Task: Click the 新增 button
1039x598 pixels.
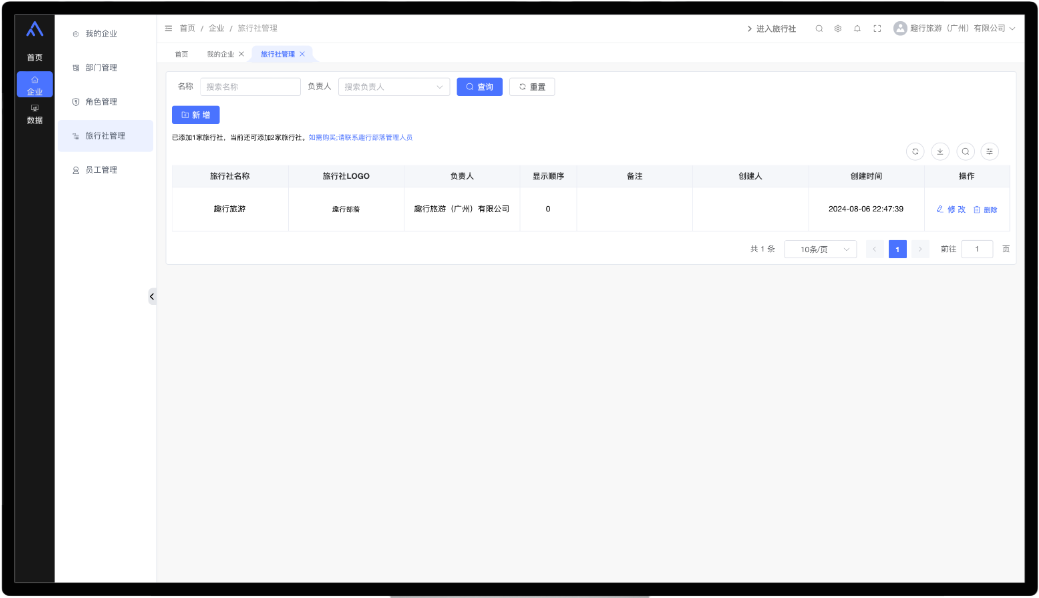Action: click(x=195, y=115)
